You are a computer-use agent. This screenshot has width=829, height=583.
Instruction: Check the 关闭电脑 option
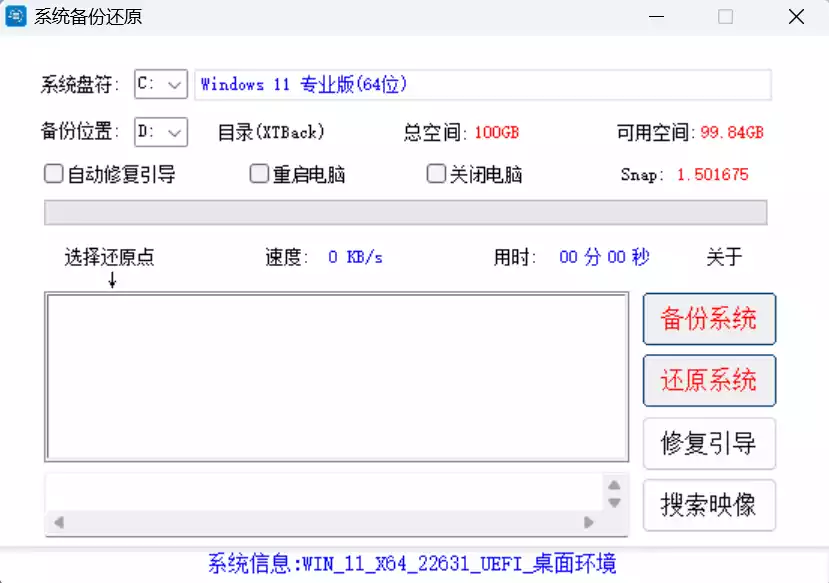(435, 173)
